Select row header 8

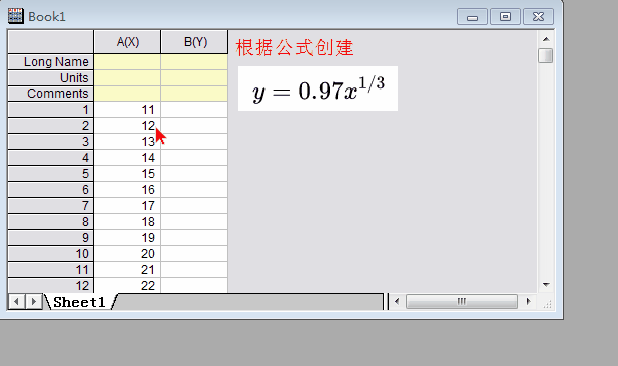coord(50,222)
